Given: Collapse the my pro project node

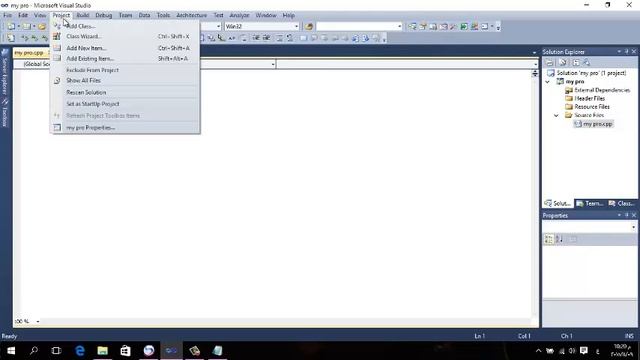Looking at the screenshot, I should coord(548,82).
